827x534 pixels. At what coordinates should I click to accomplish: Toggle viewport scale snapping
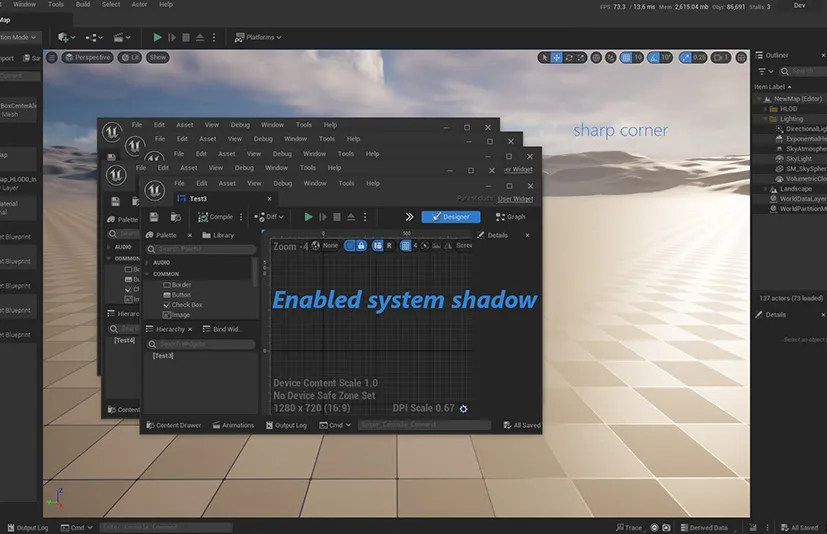(685, 58)
